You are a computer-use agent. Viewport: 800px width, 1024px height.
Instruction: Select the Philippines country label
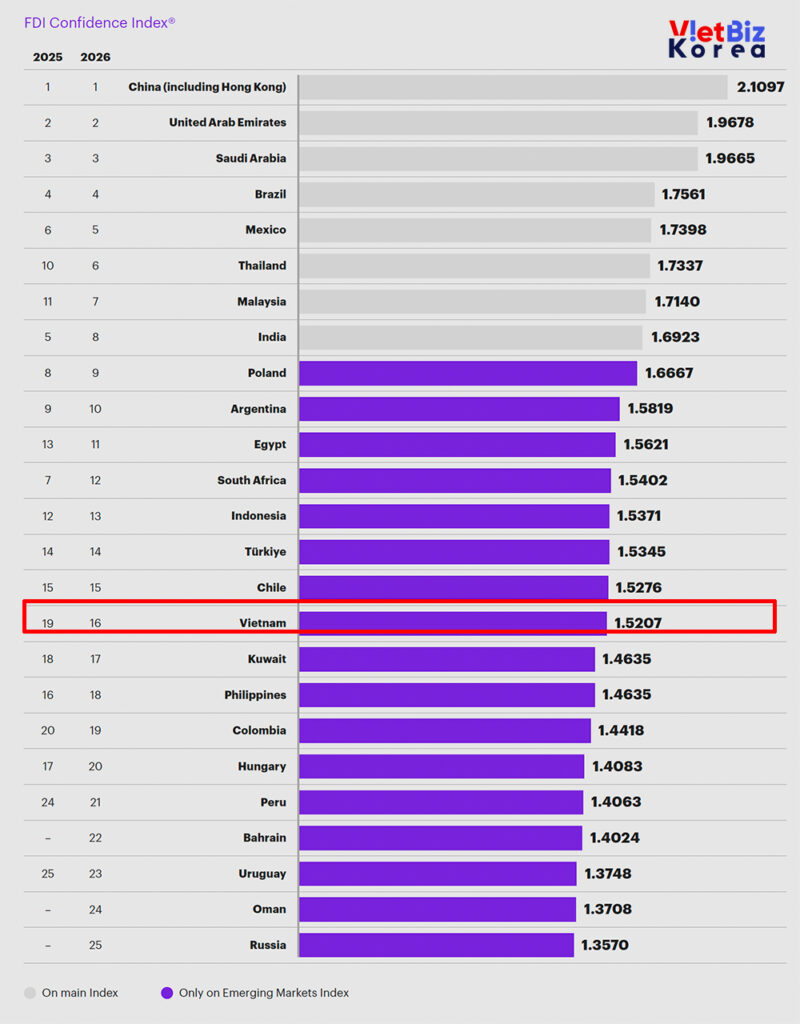point(255,695)
